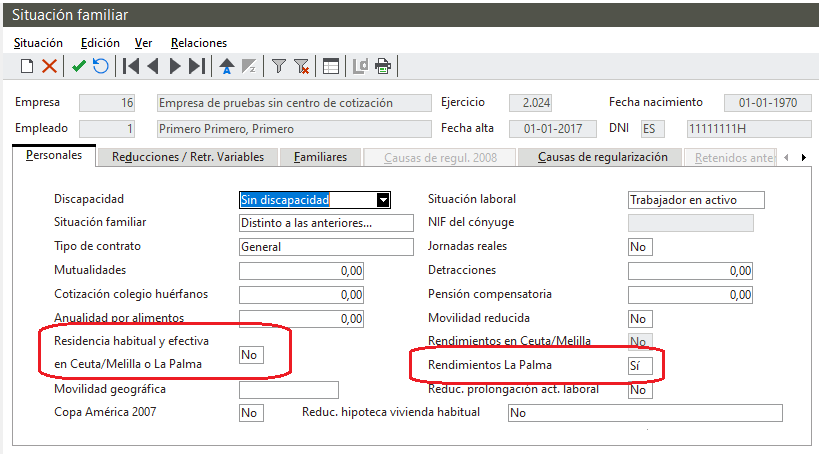This screenshot has height=454, width=819.
Task: Switch to the Familiares tab
Action: 320,157
